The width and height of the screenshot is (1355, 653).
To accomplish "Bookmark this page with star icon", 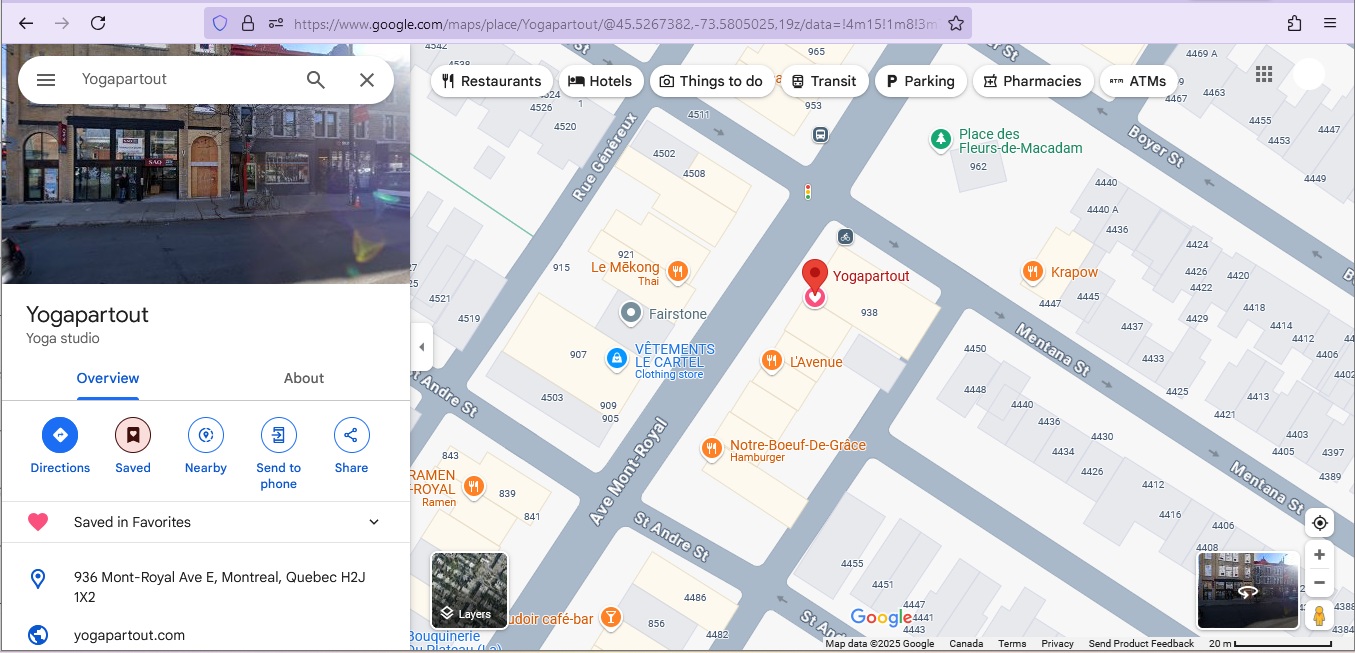I will [956, 23].
